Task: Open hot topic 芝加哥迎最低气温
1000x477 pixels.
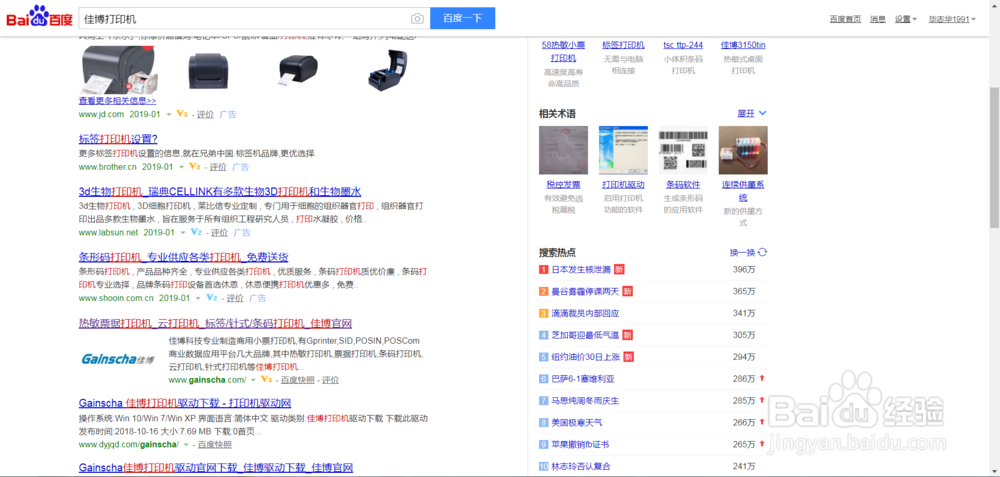Action: pos(585,335)
